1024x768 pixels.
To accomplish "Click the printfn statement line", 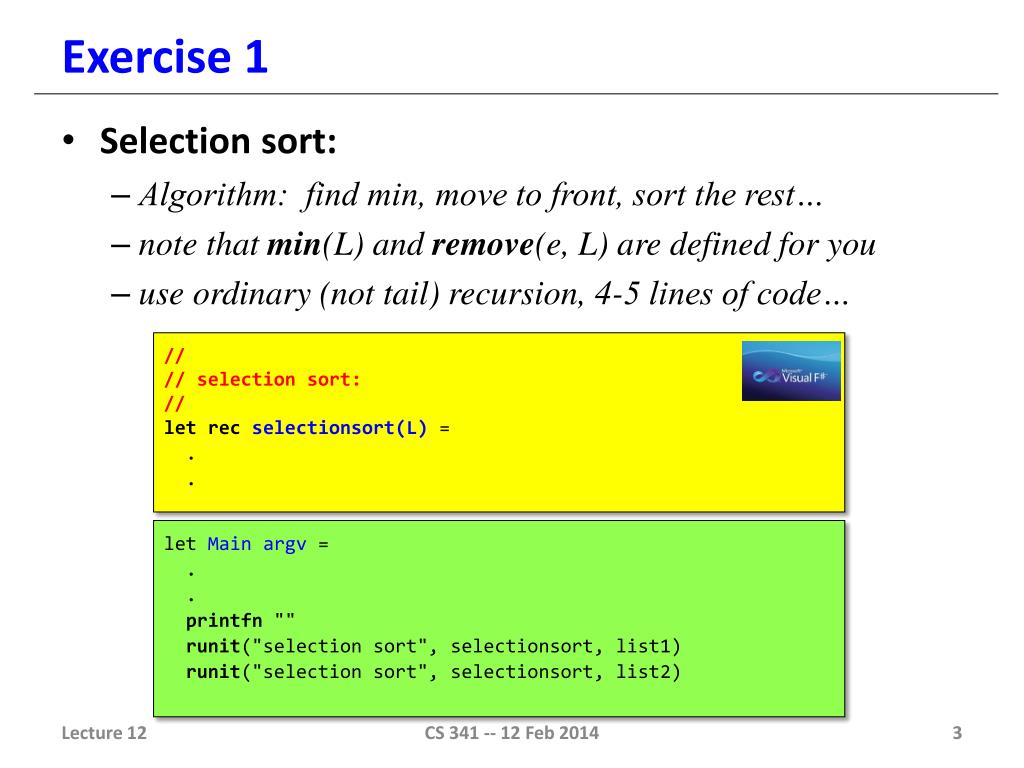I will click(x=240, y=620).
